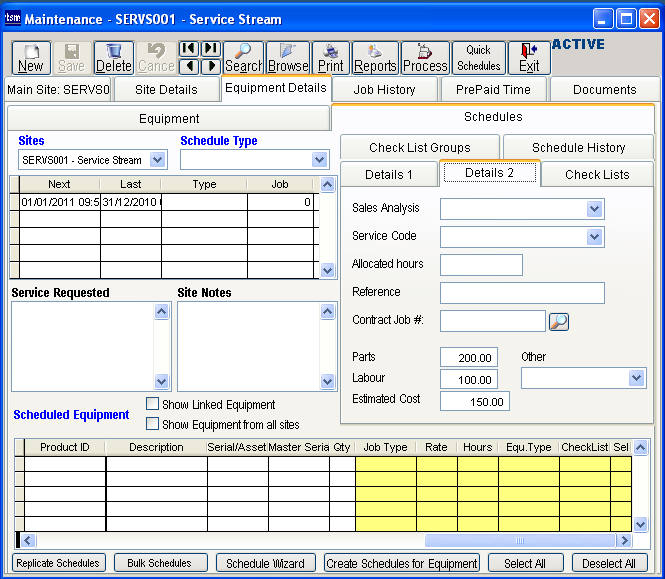Click the Contract Job lookup magnifier icon

pyautogui.click(x=558, y=321)
